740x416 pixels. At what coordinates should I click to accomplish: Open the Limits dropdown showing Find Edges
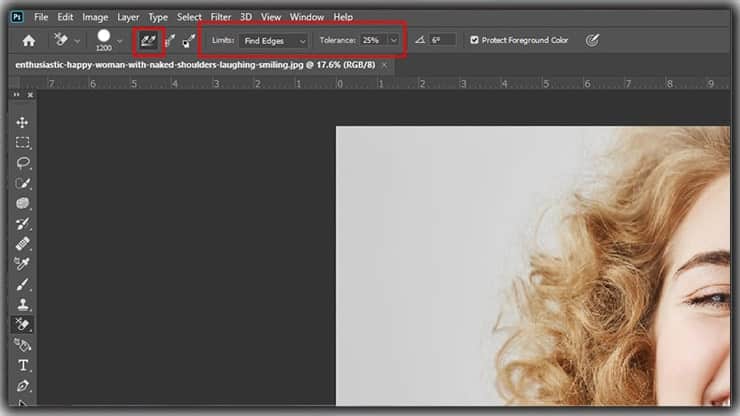272,40
